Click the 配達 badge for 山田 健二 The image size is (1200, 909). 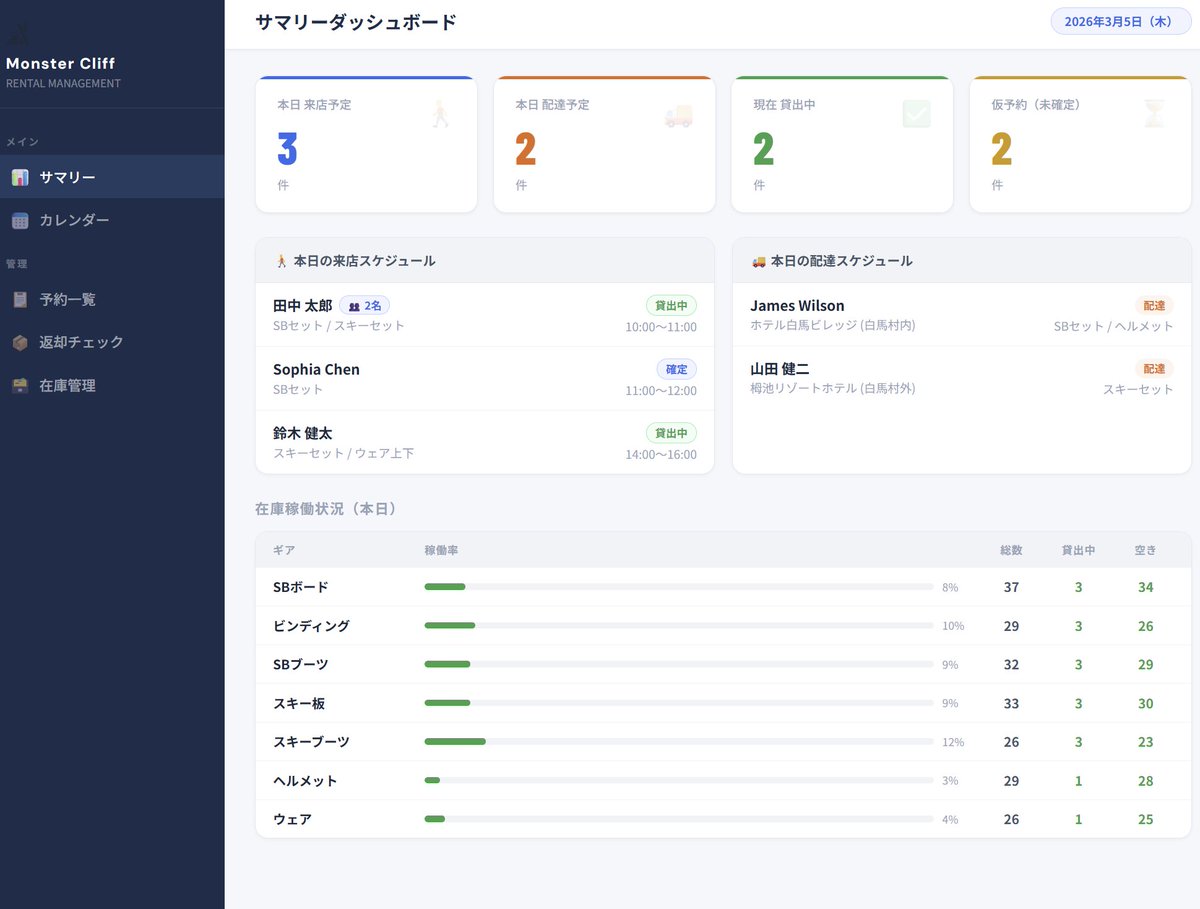(1154, 369)
